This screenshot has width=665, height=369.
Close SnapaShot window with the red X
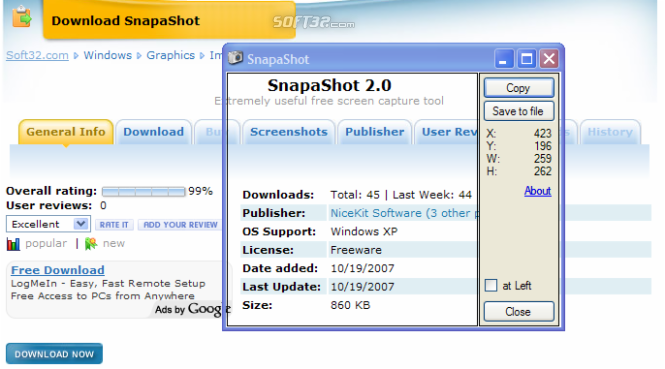pos(549,59)
